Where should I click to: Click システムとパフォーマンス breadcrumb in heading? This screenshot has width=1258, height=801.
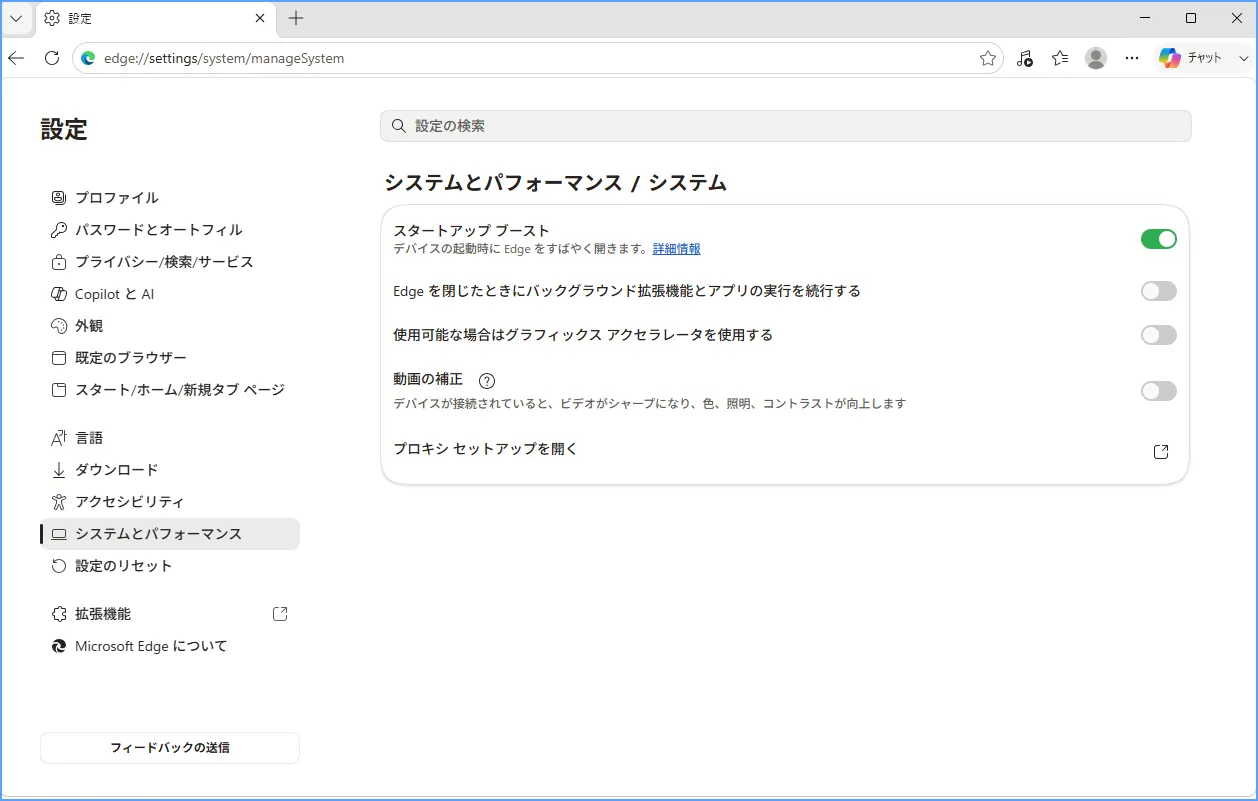[x=503, y=183]
